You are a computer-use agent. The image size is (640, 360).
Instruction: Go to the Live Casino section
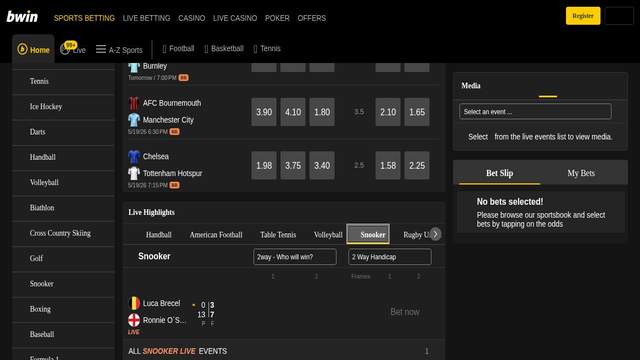pyautogui.click(x=235, y=18)
